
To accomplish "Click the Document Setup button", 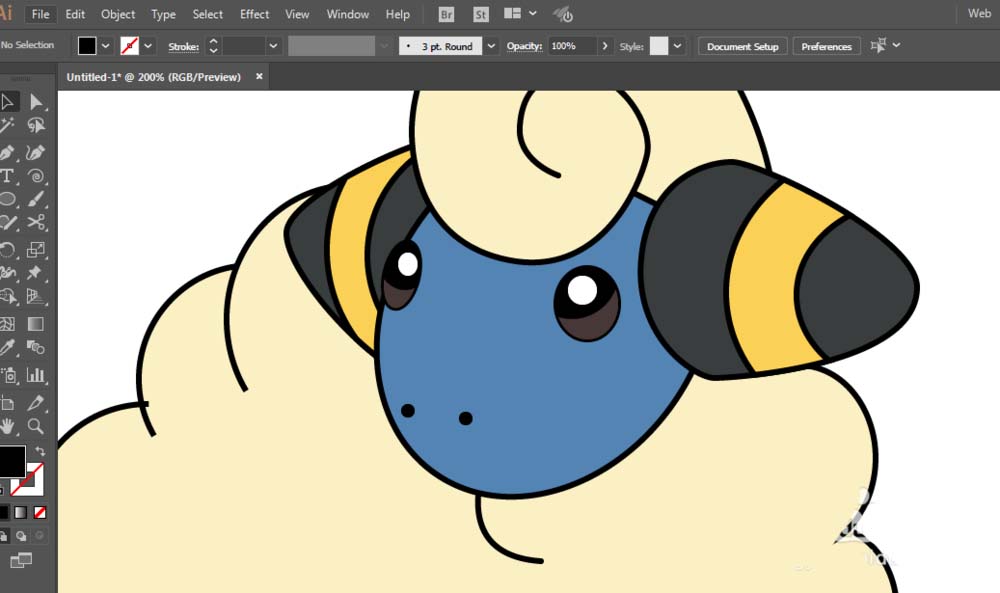I will click(x=742, y=46).
